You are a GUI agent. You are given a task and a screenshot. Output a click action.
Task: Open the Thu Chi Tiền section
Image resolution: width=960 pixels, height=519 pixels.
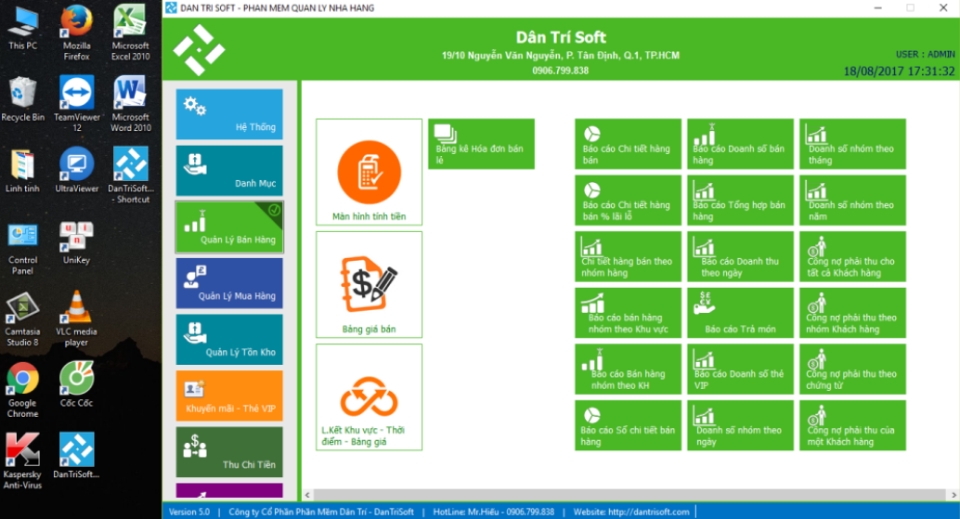(x=229, y=452)
